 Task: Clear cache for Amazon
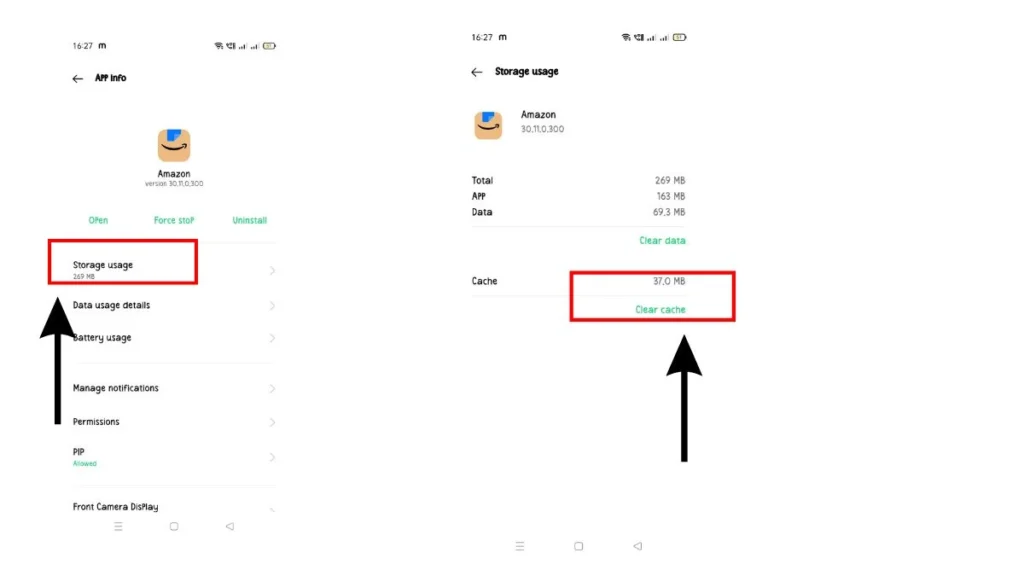point(660,310)
